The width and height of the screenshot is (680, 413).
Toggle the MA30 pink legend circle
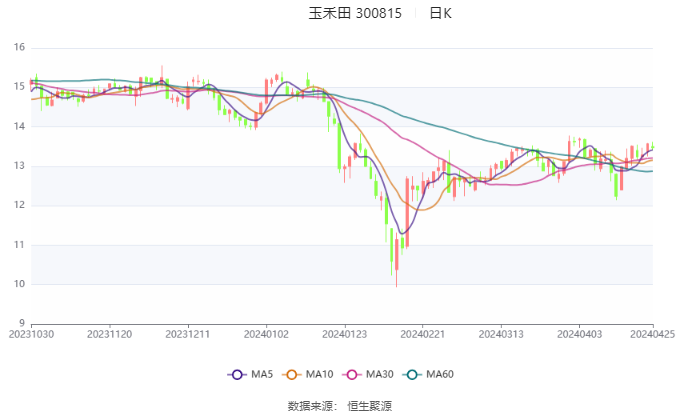[352, 375]
